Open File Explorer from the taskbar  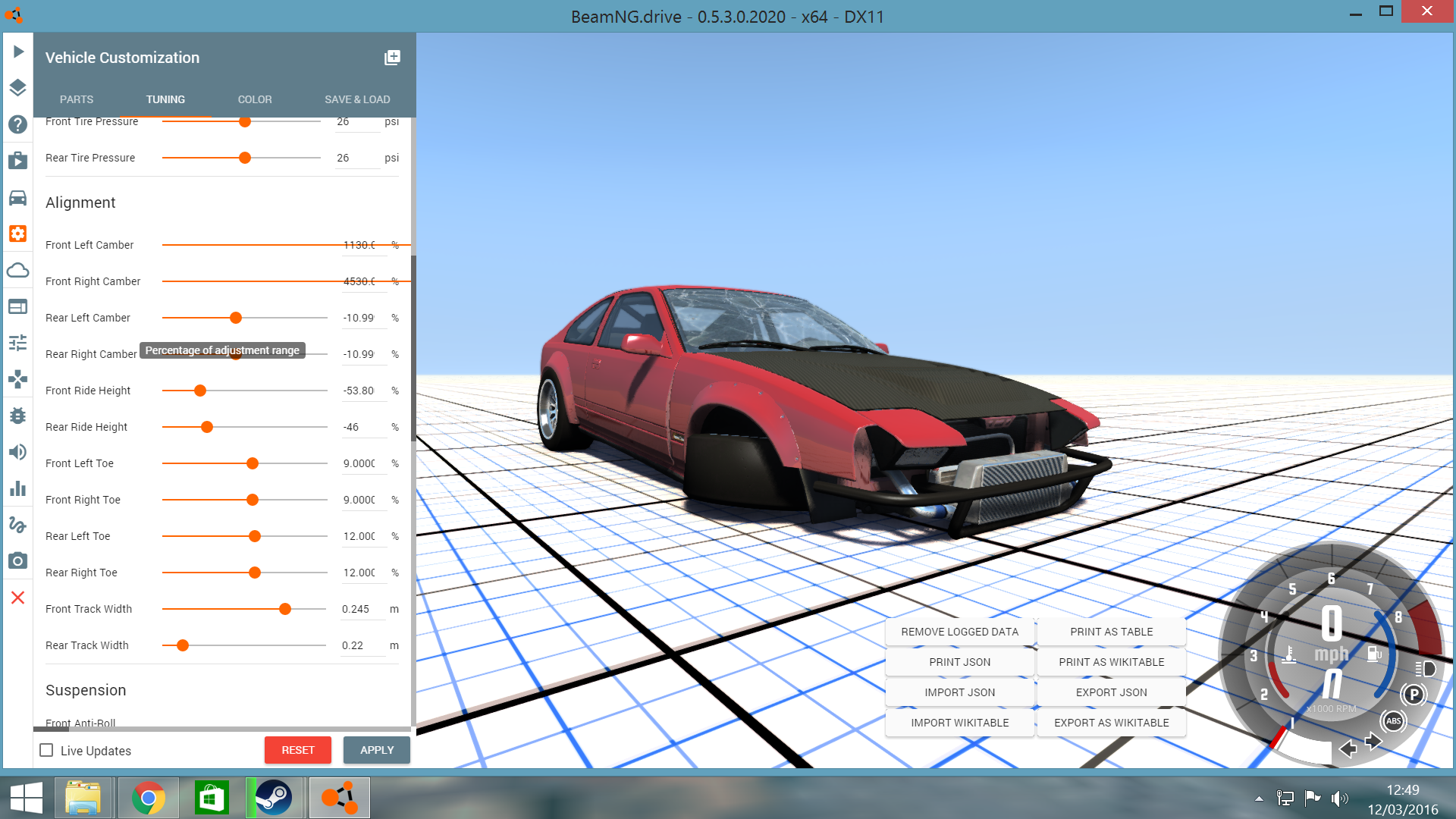83,798
